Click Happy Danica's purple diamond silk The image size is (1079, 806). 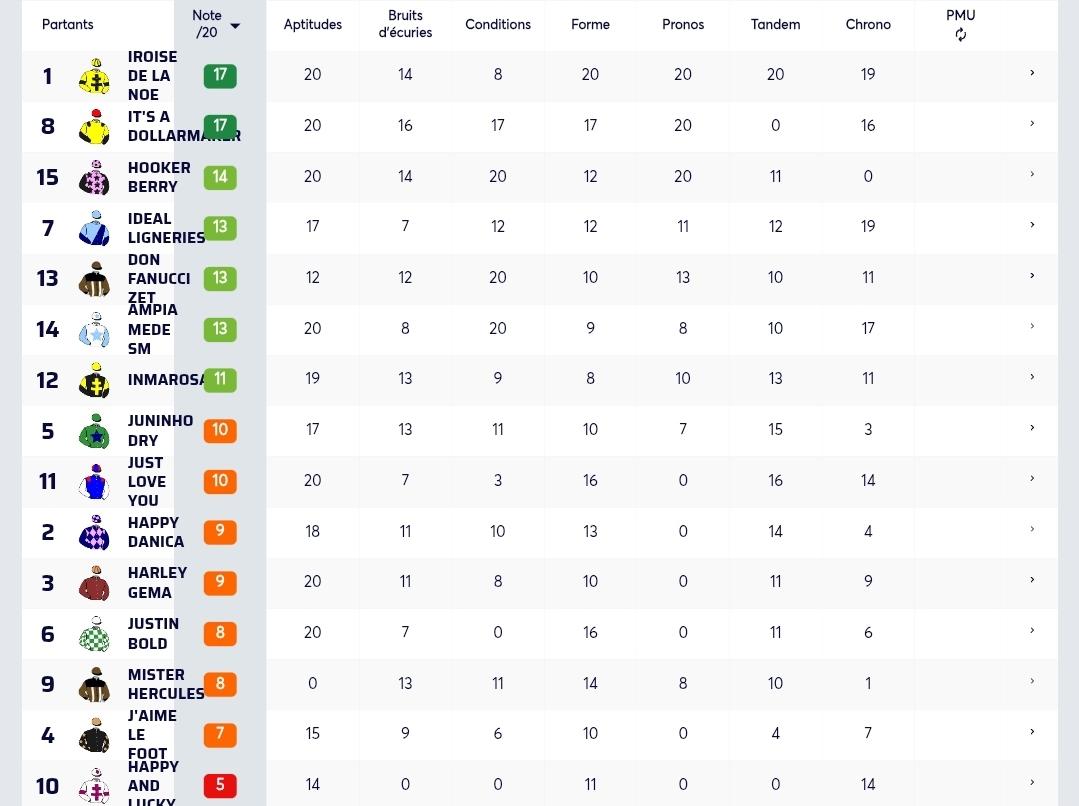[95, 532]
